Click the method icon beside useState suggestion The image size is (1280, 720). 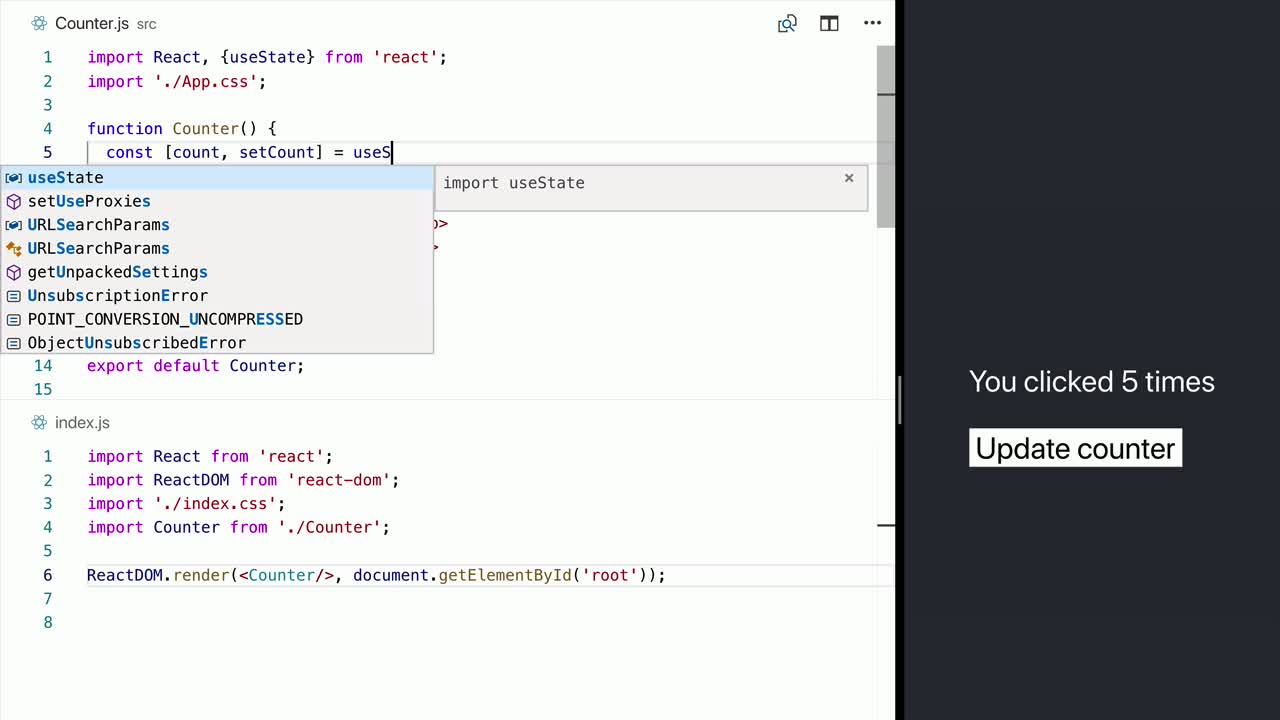[13, 177]
